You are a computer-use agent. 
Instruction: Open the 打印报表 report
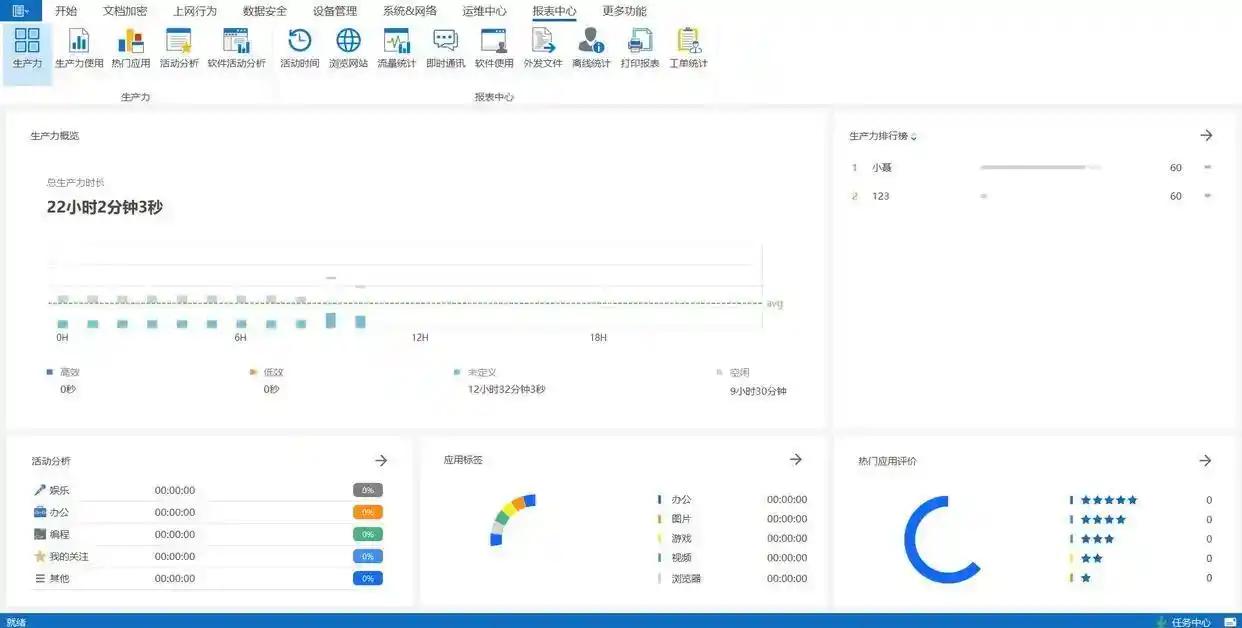click(640, 48)
